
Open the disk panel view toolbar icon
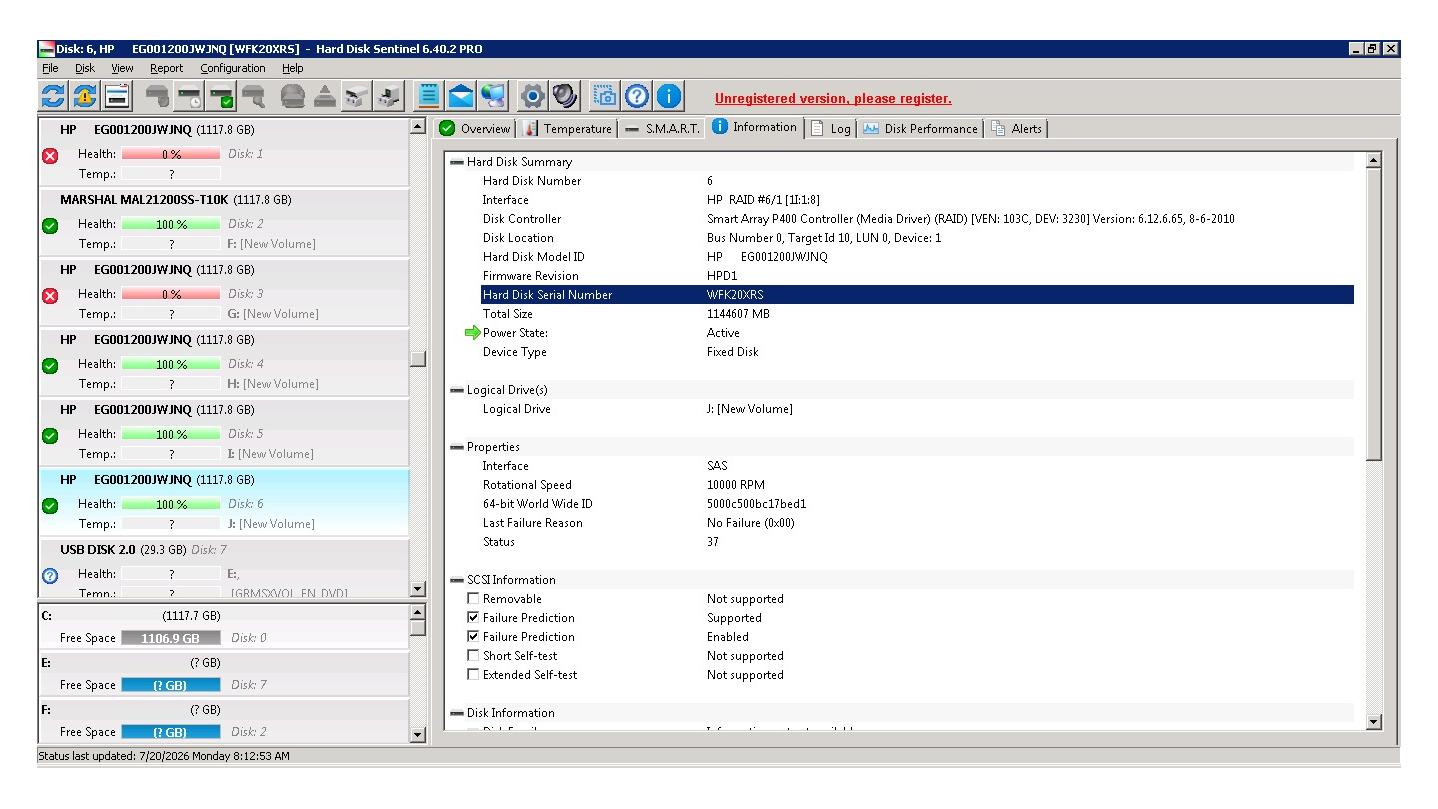pos(118,96)
